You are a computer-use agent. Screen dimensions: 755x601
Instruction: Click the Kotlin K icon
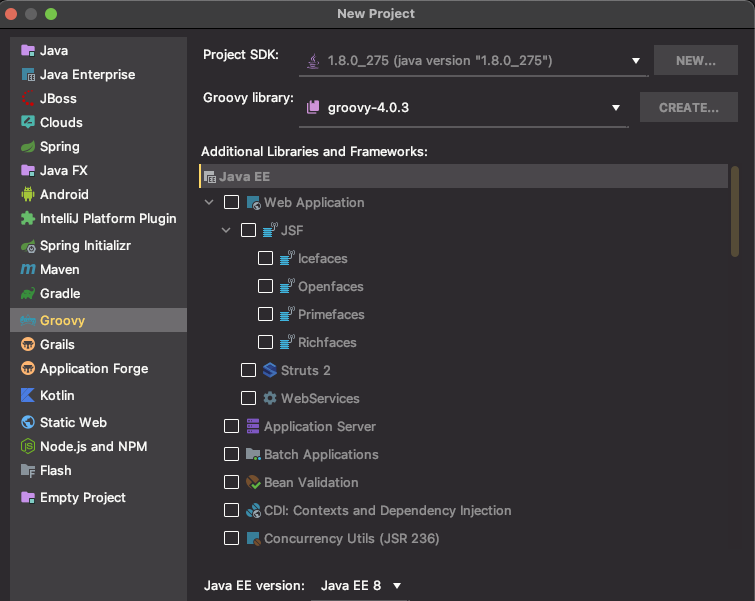coord(28,396)
